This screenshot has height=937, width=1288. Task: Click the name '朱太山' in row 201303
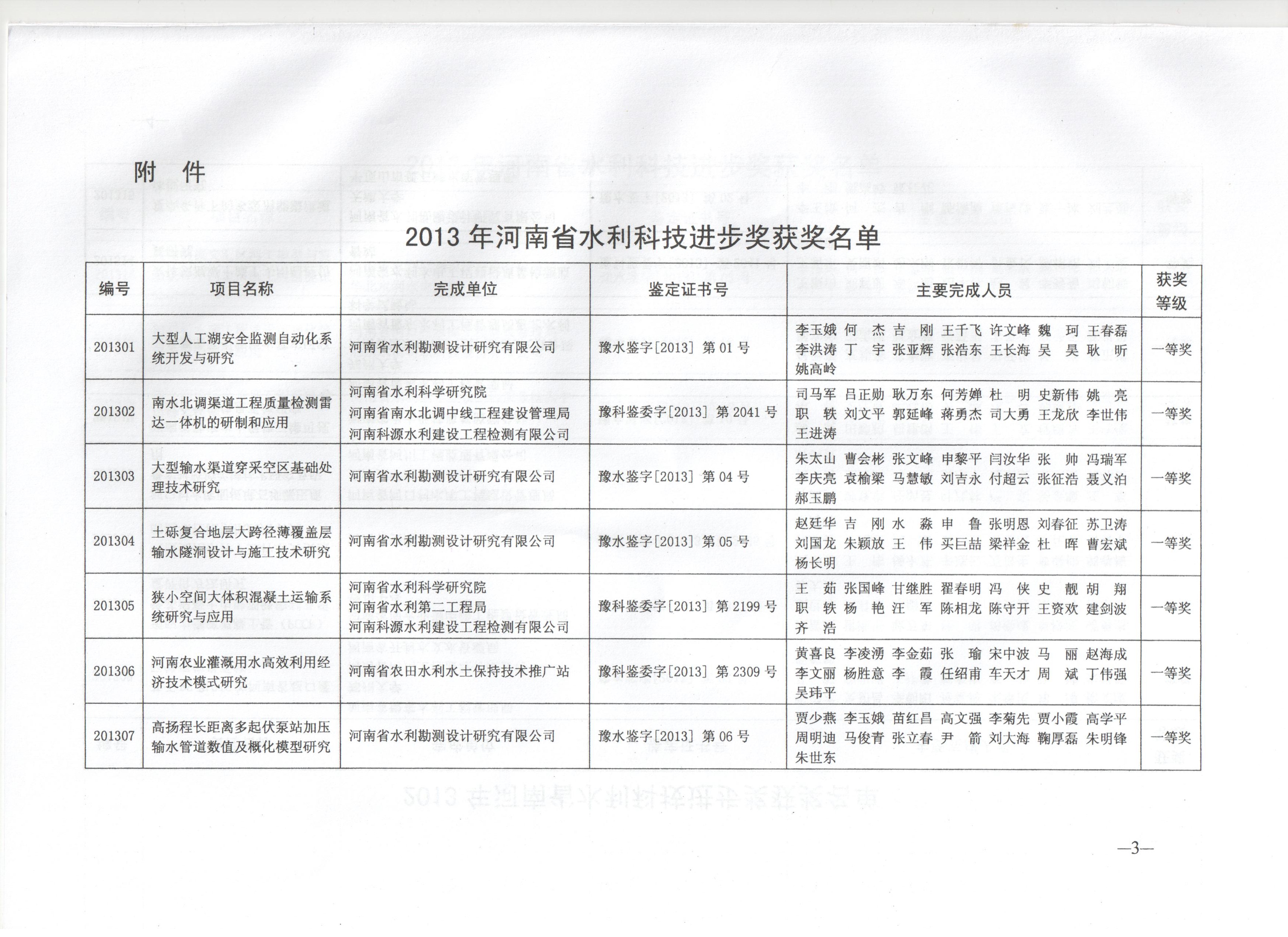pyautogui.click(x=816, y=459)
